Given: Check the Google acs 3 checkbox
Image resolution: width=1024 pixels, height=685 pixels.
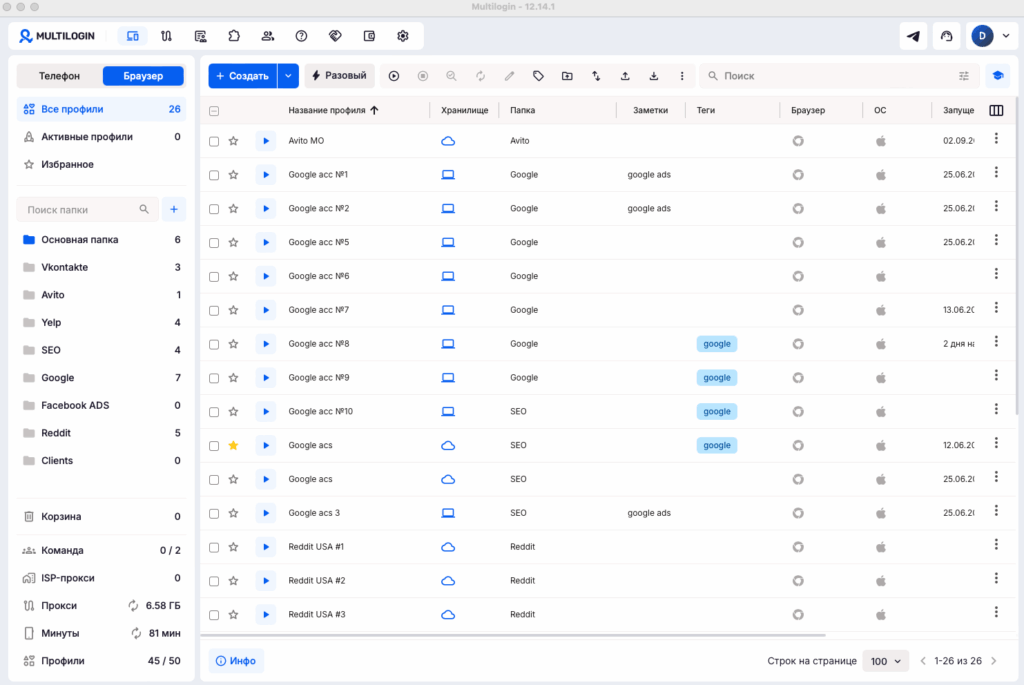Looking at the screenshot, I should (214, 514).
